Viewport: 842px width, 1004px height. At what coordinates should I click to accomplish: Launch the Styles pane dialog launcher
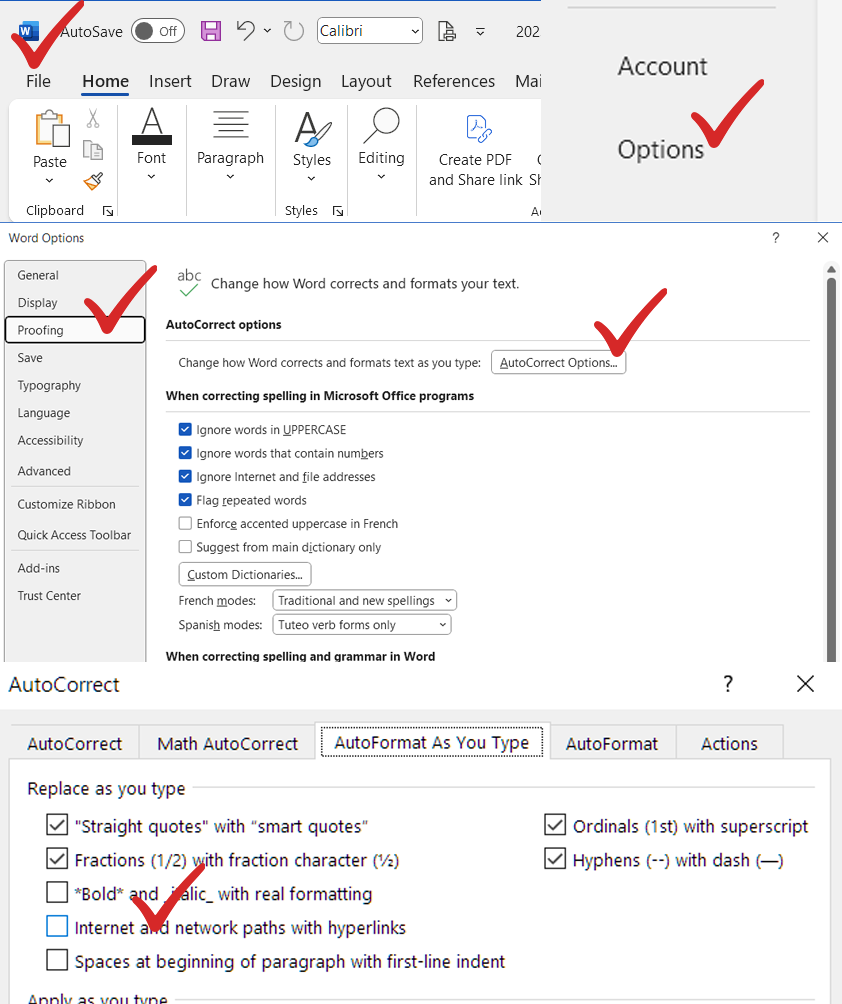point(338,211)
